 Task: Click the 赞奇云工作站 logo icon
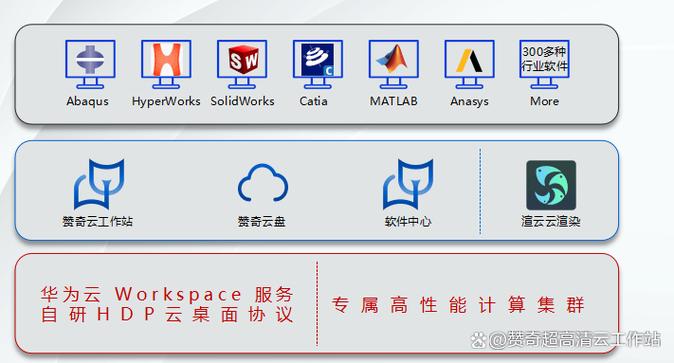[99, 184]
